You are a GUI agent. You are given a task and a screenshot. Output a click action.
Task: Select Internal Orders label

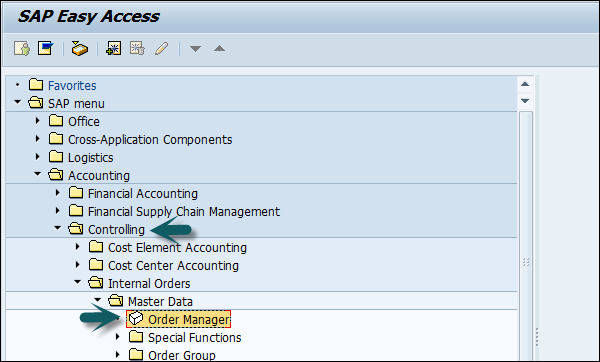(149, 283)
